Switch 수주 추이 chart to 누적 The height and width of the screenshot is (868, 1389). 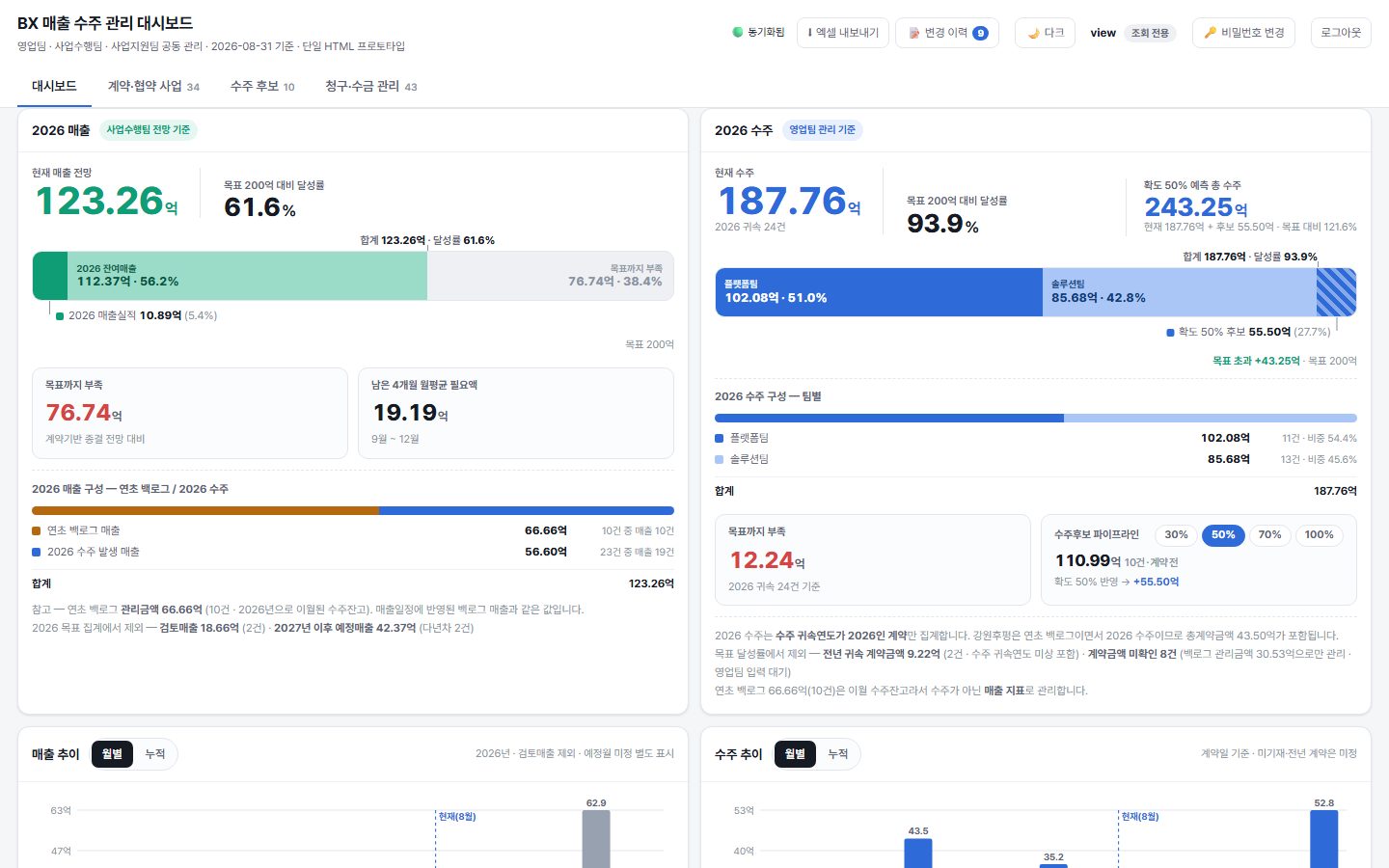coord(838,754)
